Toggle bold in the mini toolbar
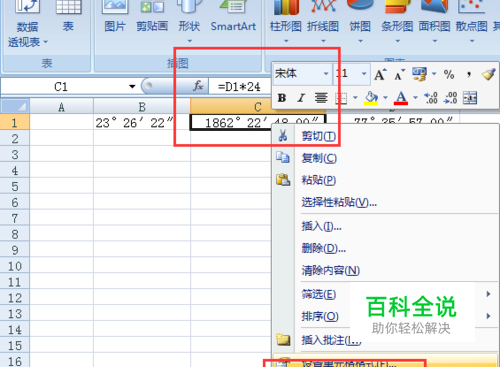 click(x=282, y=98)
